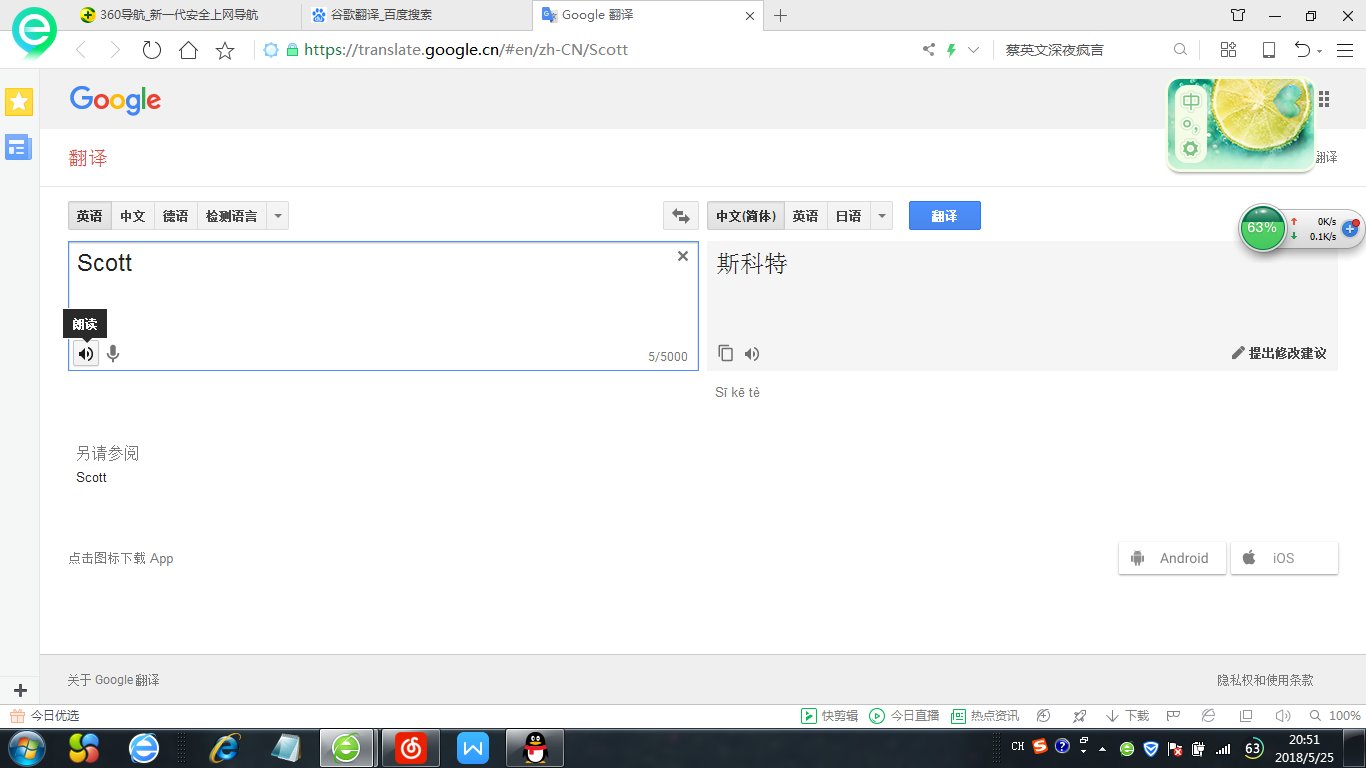Open QQ from the taskbar
Viewport: 1366px width, 768px height.
click(x=535, y=747)
